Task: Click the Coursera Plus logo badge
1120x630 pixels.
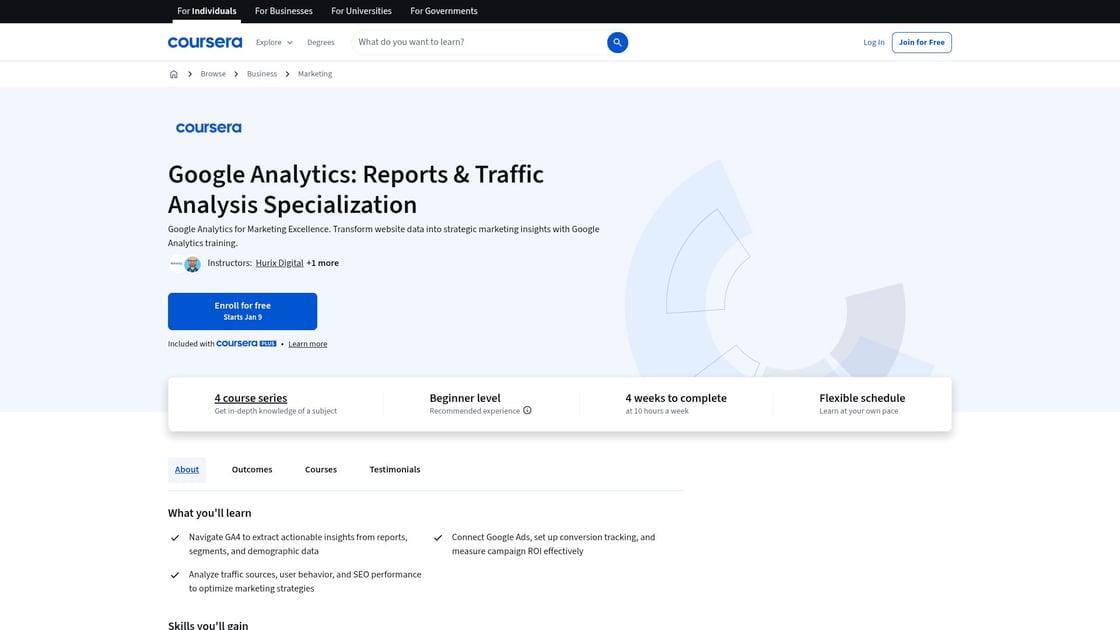Action: 246,344
